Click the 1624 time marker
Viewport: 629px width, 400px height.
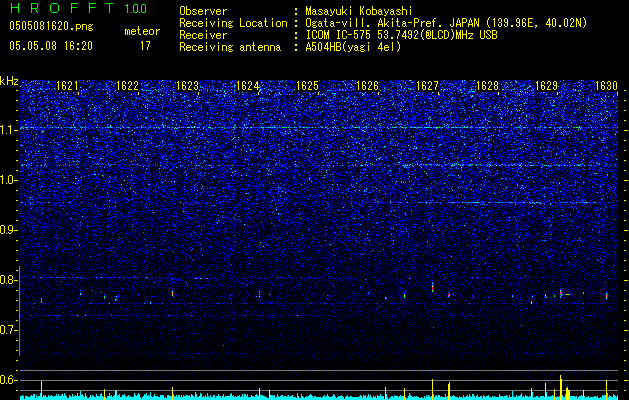(x=248, y=86)
